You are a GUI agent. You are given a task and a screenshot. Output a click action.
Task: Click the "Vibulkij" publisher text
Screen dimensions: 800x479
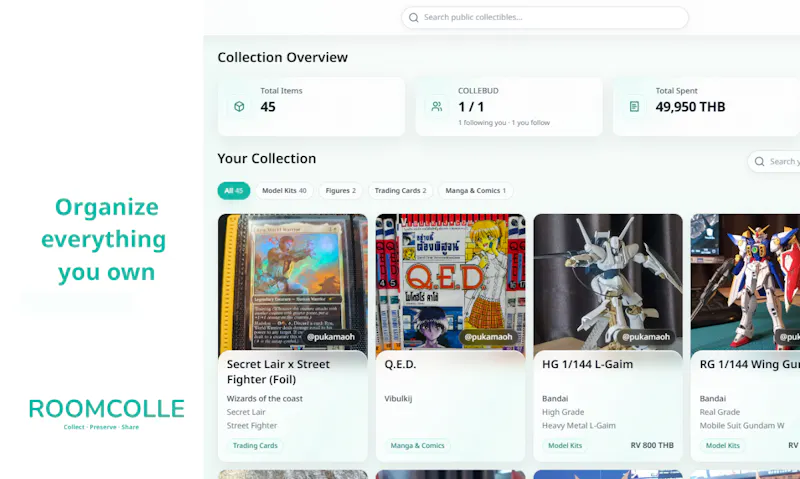point(398,398)
